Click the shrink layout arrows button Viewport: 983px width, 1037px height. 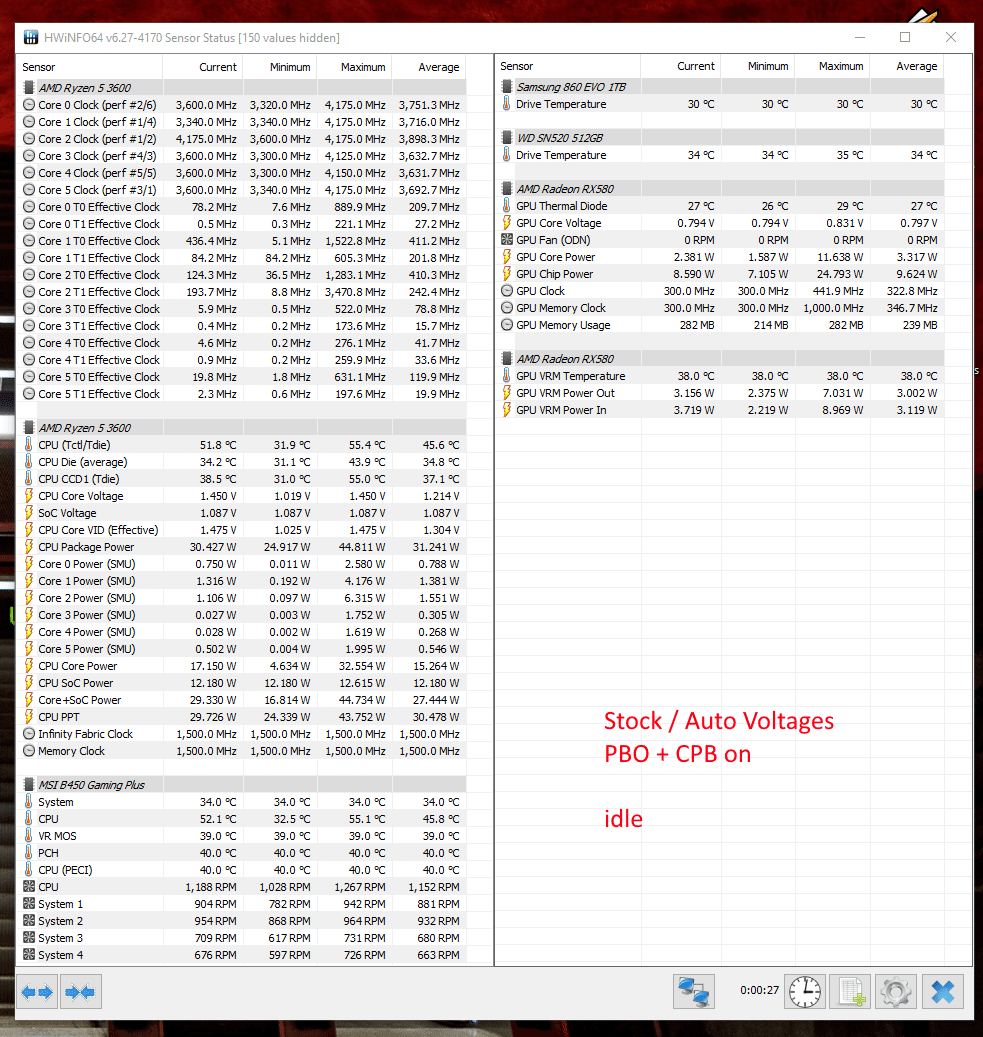coord(81,991)
